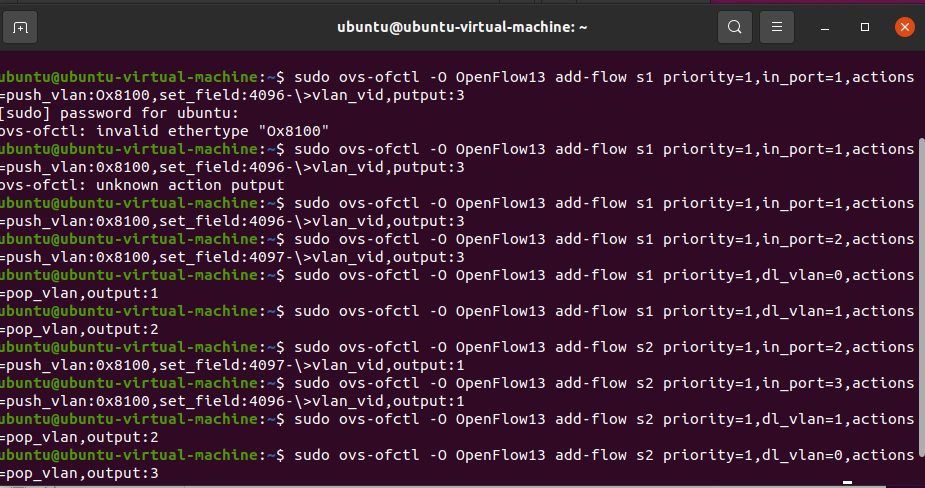Click the vertical scrollbar of the terminal
The width and height of the screenshot is (925, 488).
coord(921,298)
